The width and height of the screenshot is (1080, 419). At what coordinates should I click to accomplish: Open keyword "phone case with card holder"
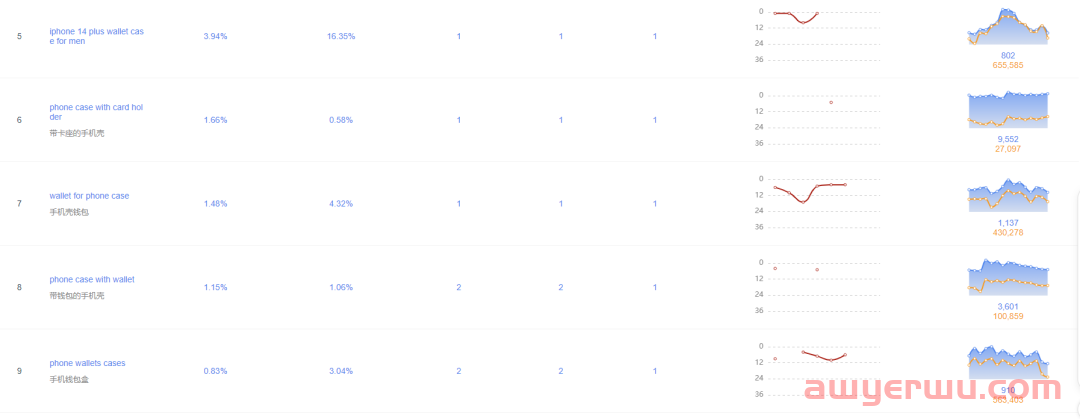pos(96,112)
